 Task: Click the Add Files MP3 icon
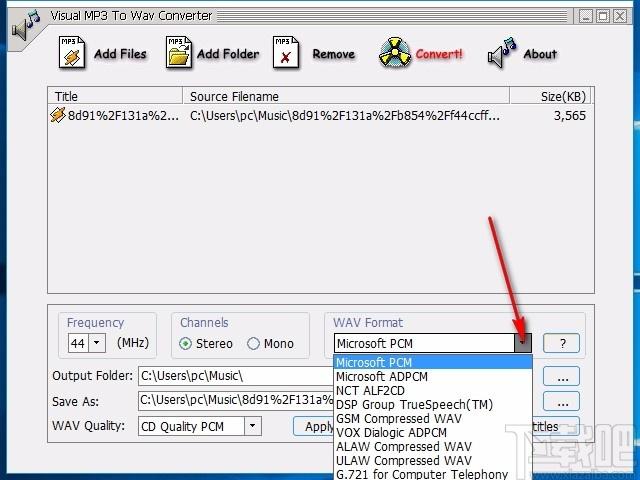tap(72, 52)
